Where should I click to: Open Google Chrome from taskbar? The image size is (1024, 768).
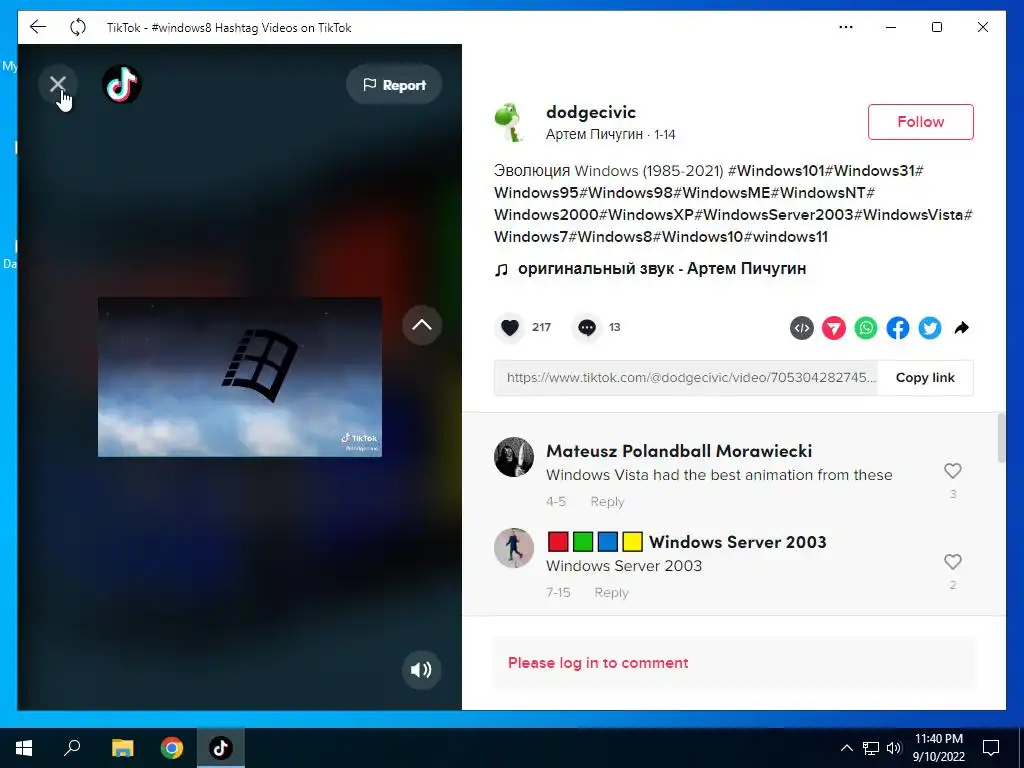pos(172,748)
